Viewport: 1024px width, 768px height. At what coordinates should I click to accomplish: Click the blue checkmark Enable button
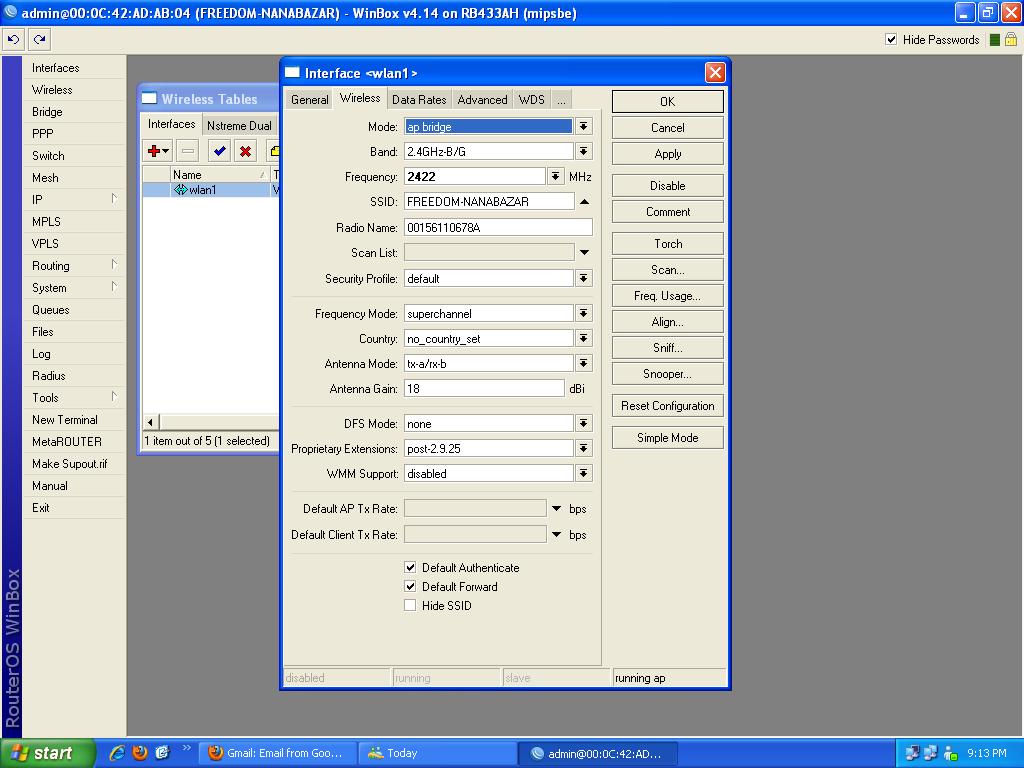tap(219, 151)
